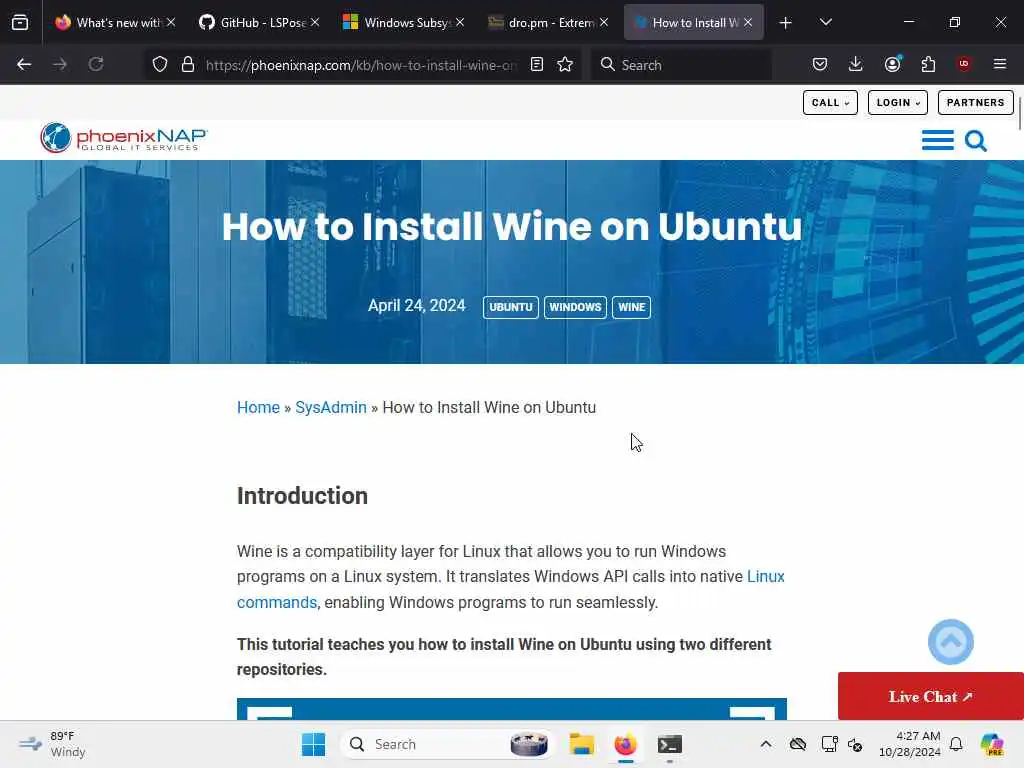Open Firefox View icon at top-left
1024x768 pixels.
[x=20, y=22]
